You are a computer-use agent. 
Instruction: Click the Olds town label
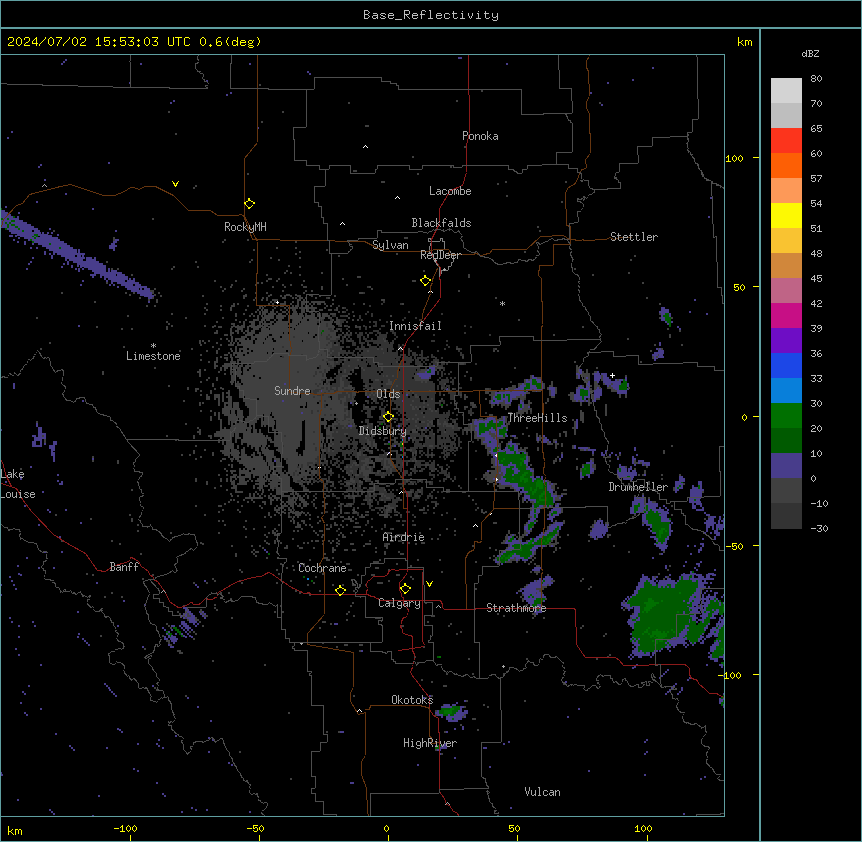[x=388, y=394]
